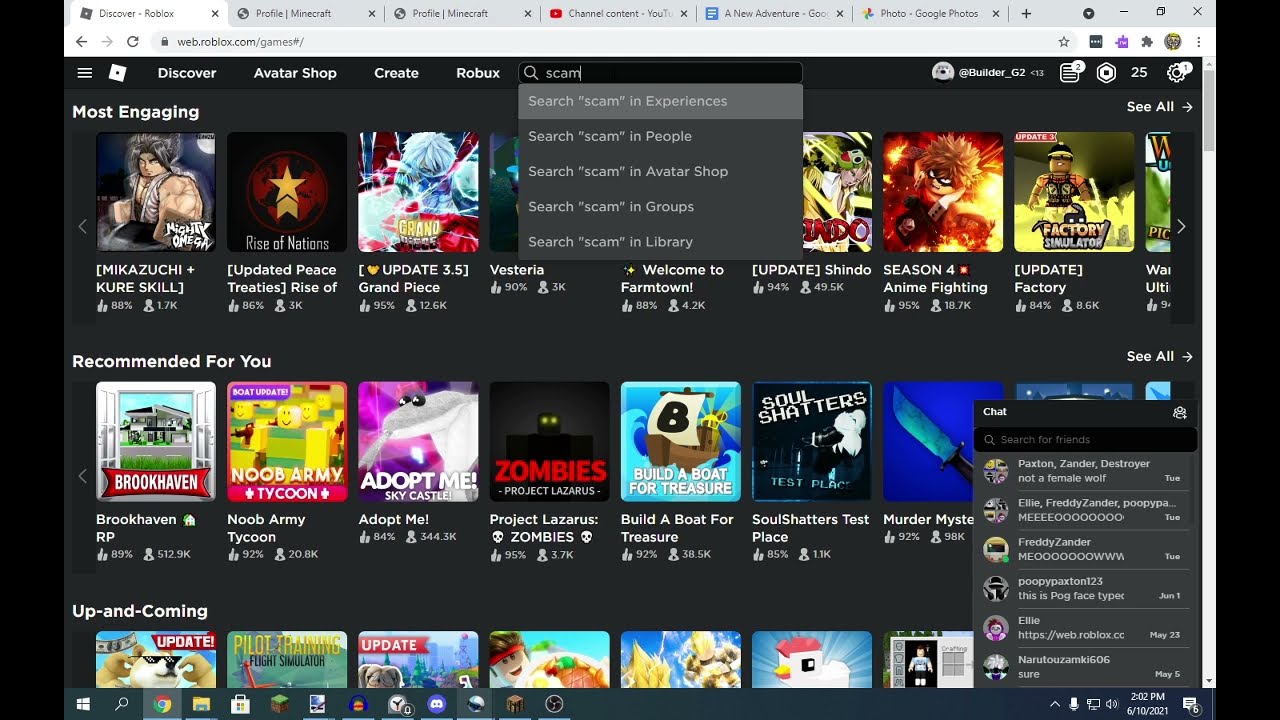Switch to the YouTube Channel content tab
The image size is (1280, 720).
point(617,14)
